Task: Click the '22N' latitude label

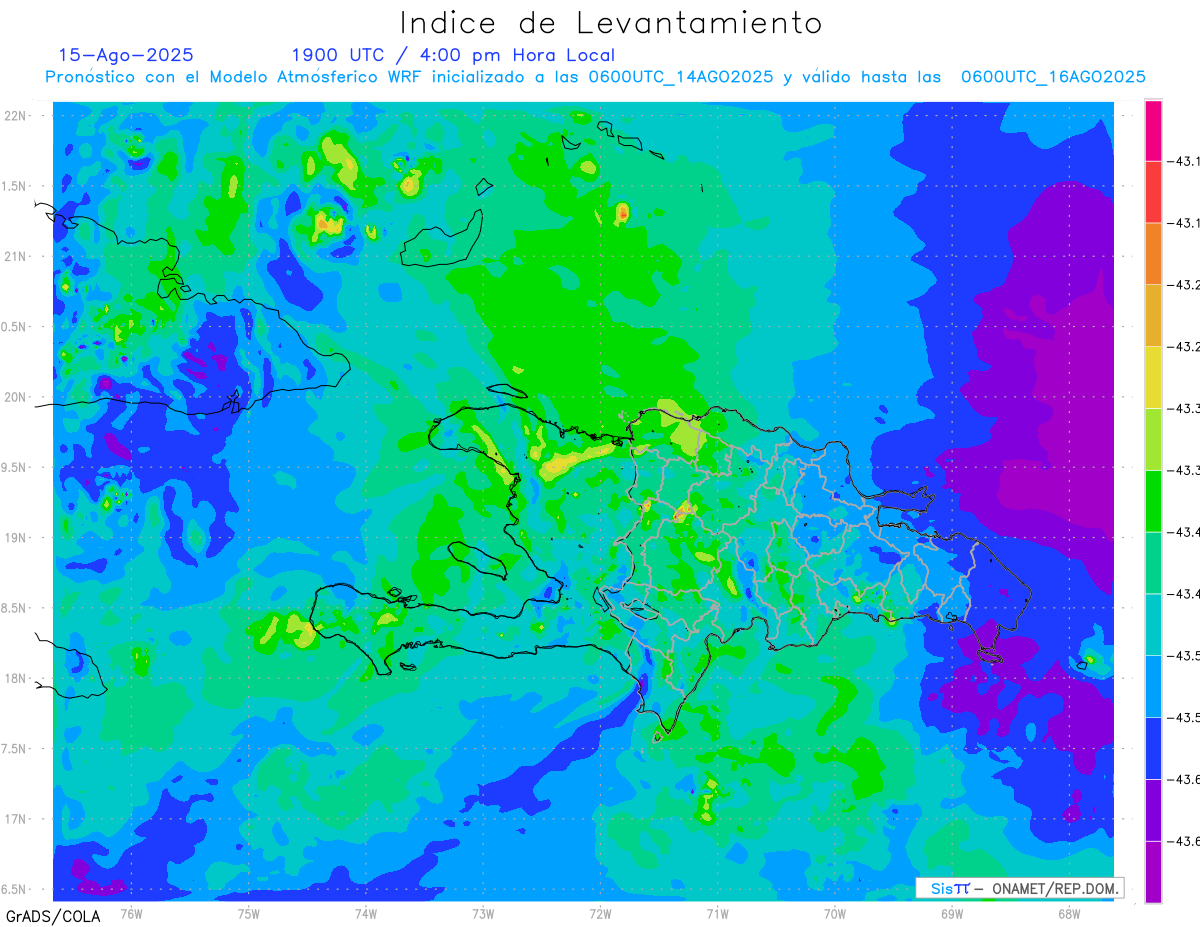Action: coord(17,116)
